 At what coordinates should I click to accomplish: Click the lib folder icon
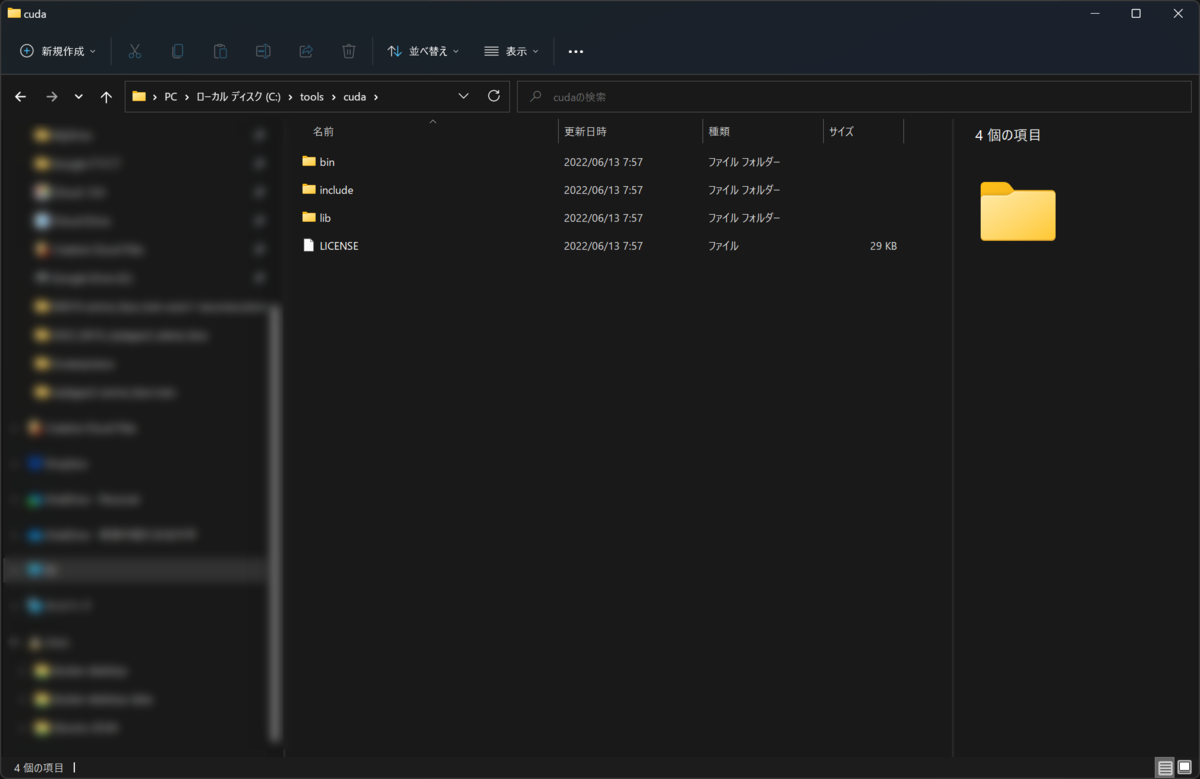(x=309, y=217)
